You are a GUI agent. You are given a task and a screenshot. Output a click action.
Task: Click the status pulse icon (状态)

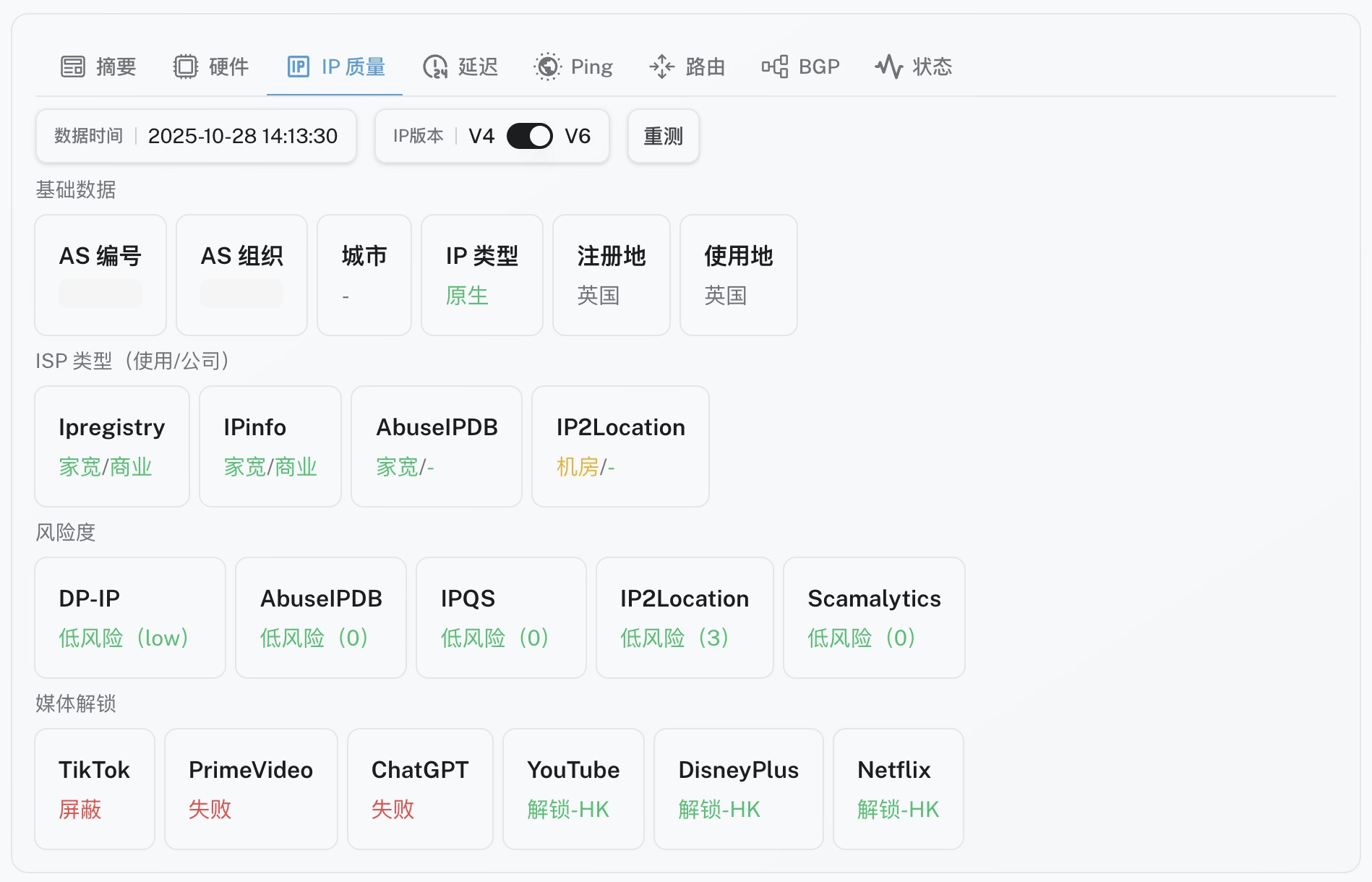889,67
